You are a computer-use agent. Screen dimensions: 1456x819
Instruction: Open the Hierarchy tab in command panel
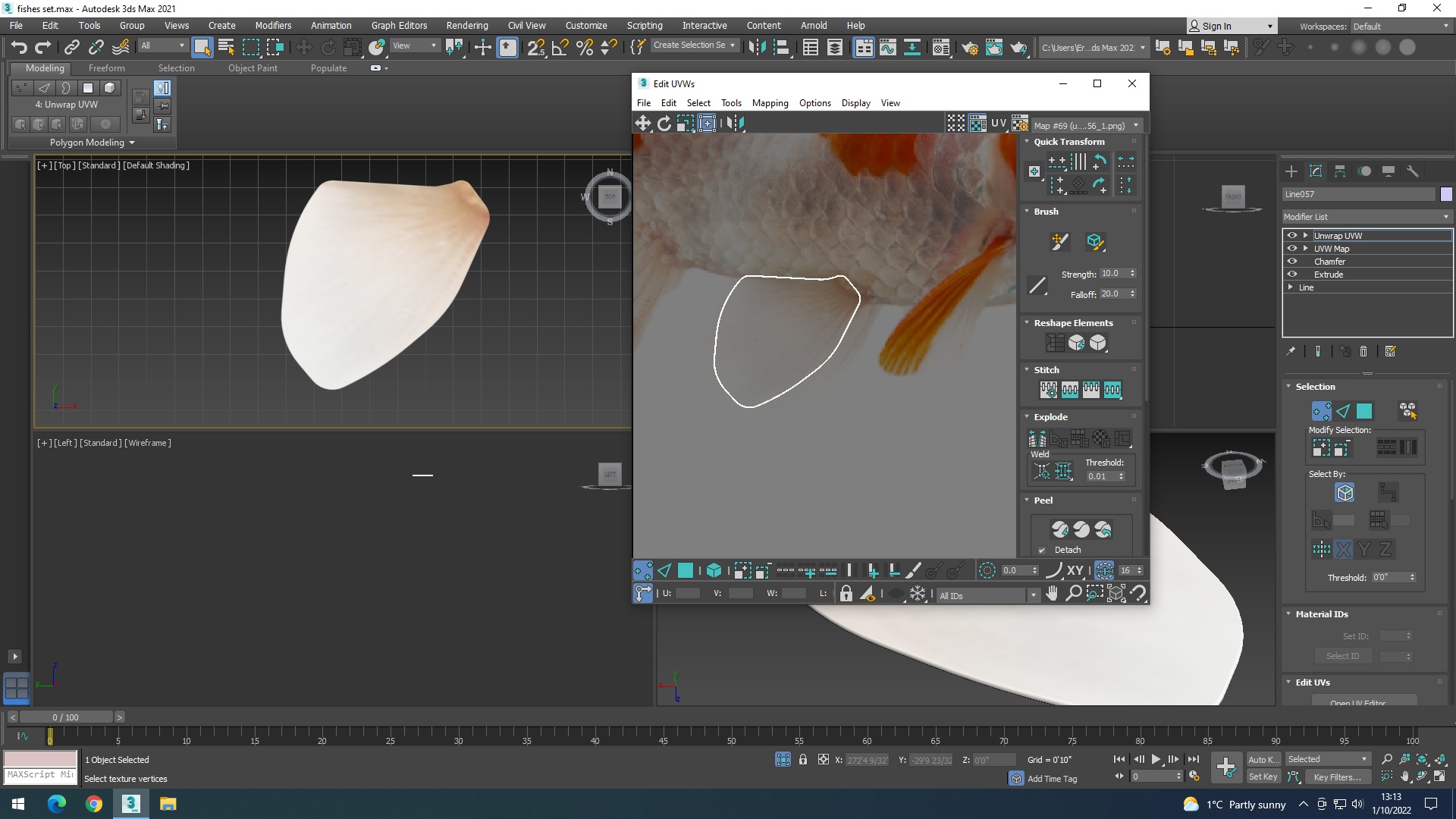coord(1340,171)
